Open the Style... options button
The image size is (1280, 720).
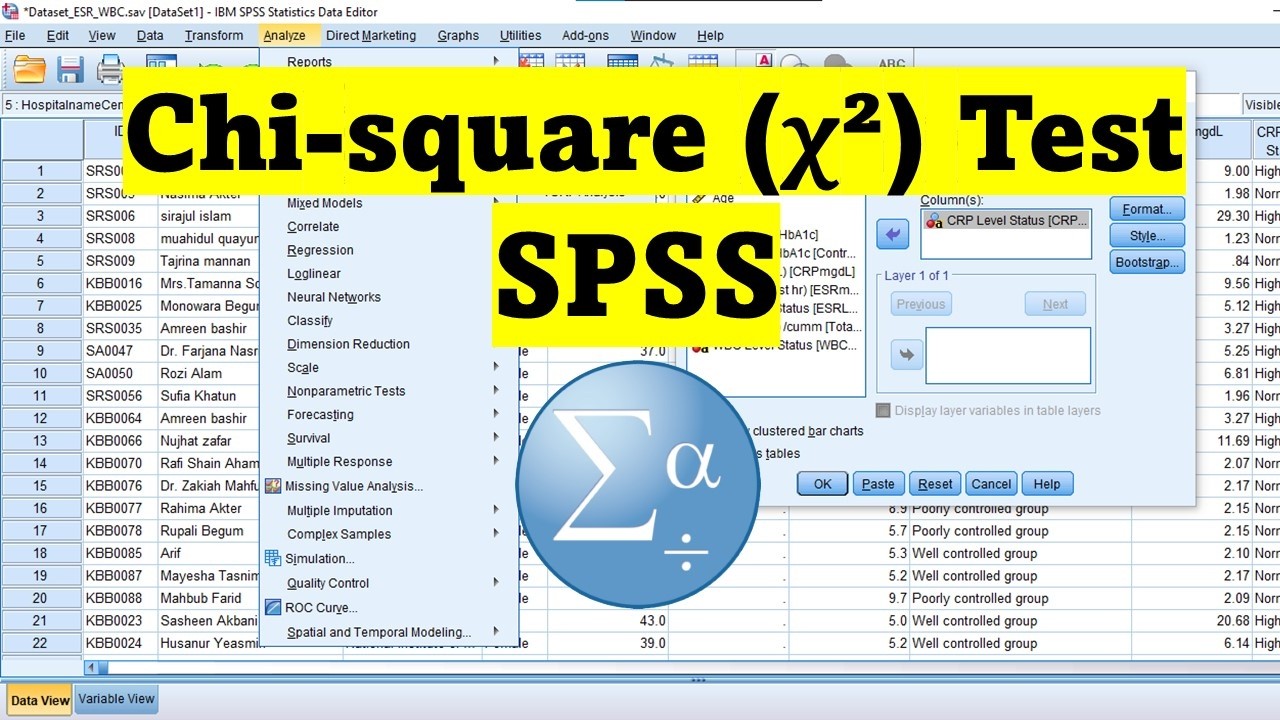click(x=1147, y=236)
